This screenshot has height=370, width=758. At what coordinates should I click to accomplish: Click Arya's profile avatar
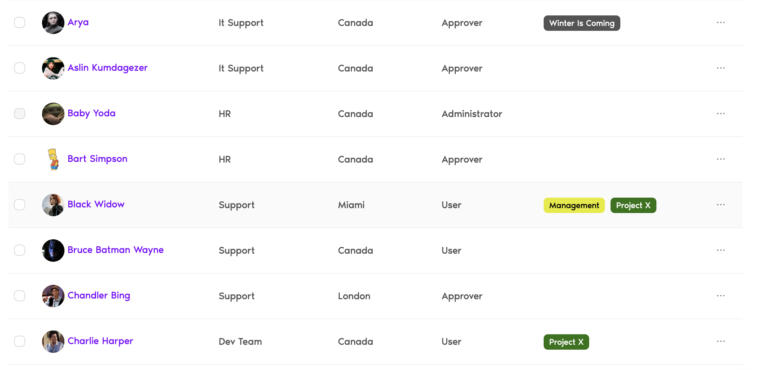(53, 23)
